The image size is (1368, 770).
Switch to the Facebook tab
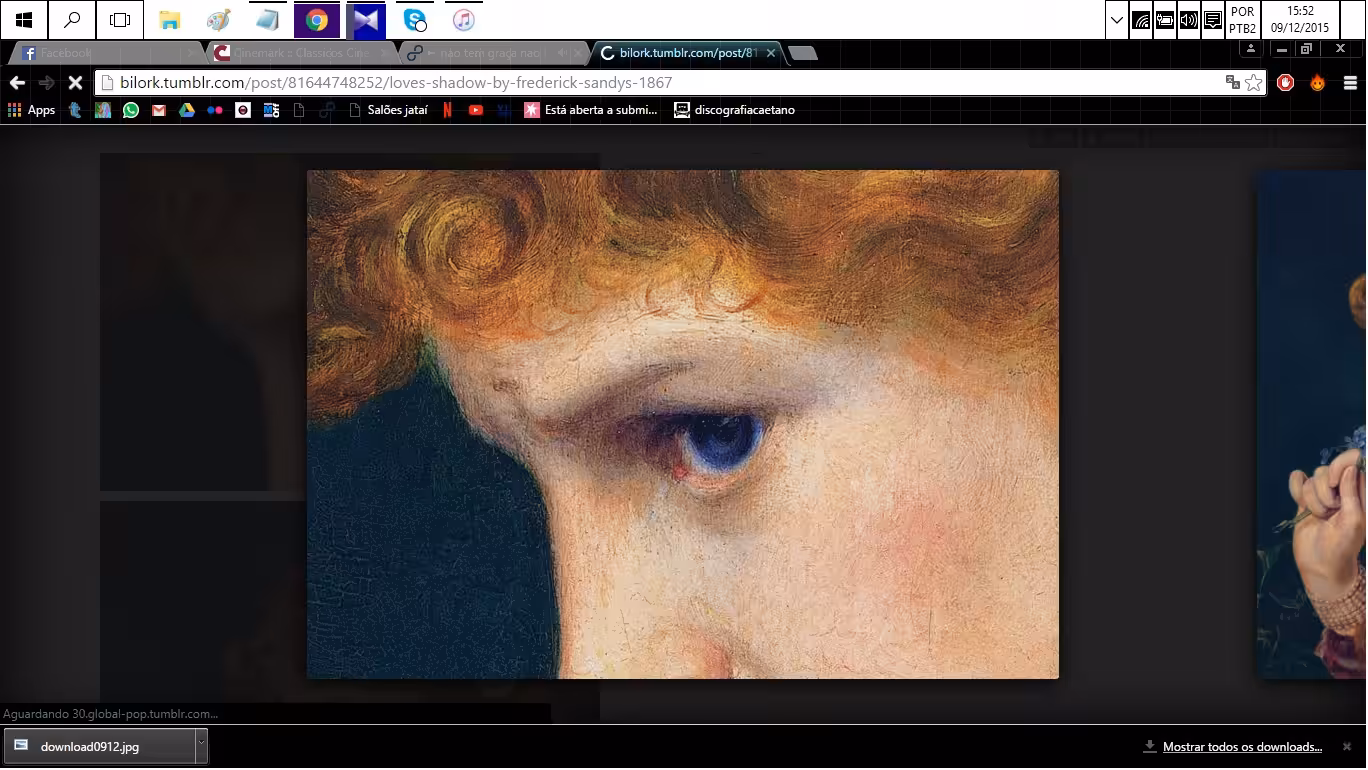point(105,53)
